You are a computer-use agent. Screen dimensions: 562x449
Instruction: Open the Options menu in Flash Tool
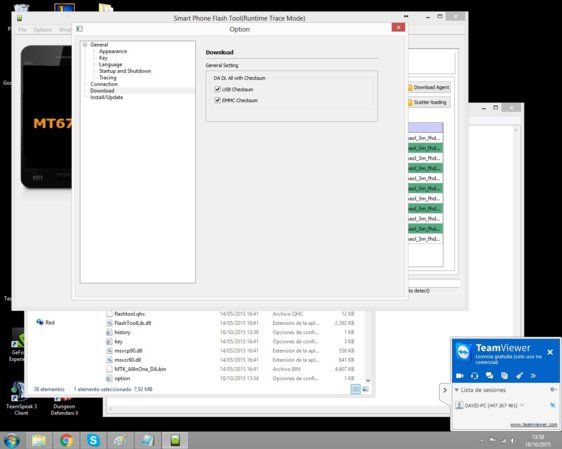tap(42, 30)
